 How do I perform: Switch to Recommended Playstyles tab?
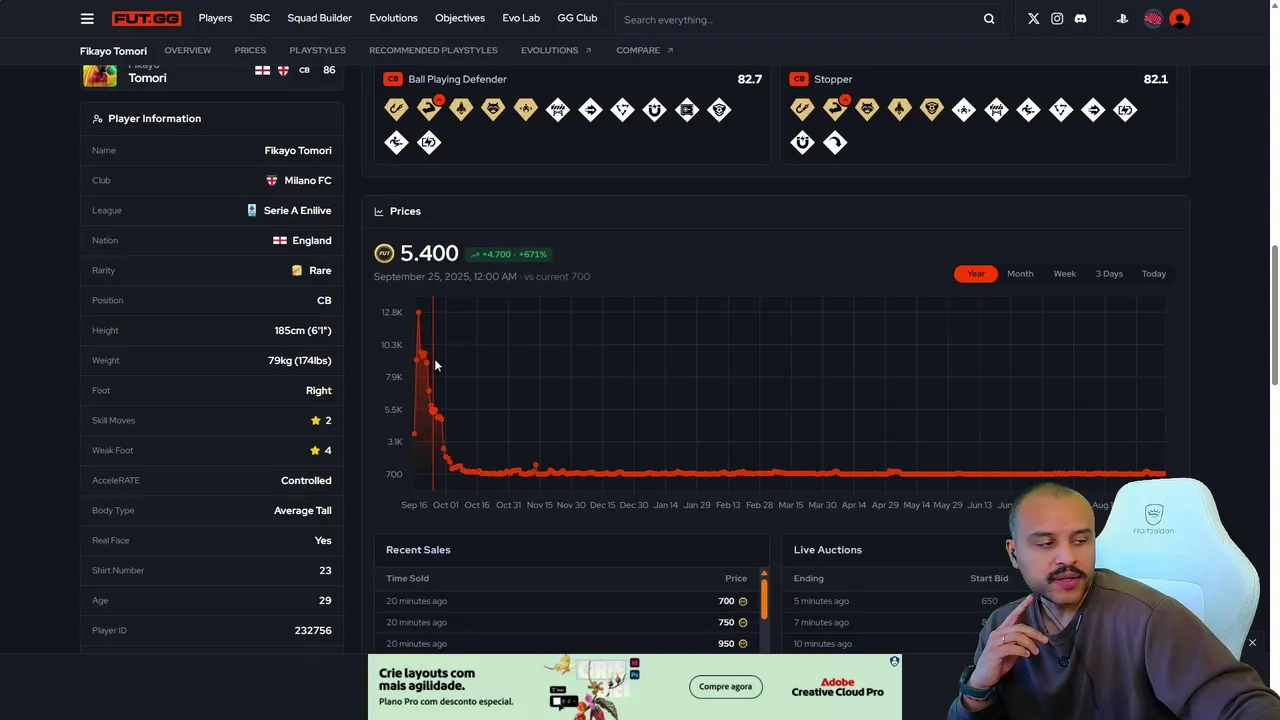[433, 50]
